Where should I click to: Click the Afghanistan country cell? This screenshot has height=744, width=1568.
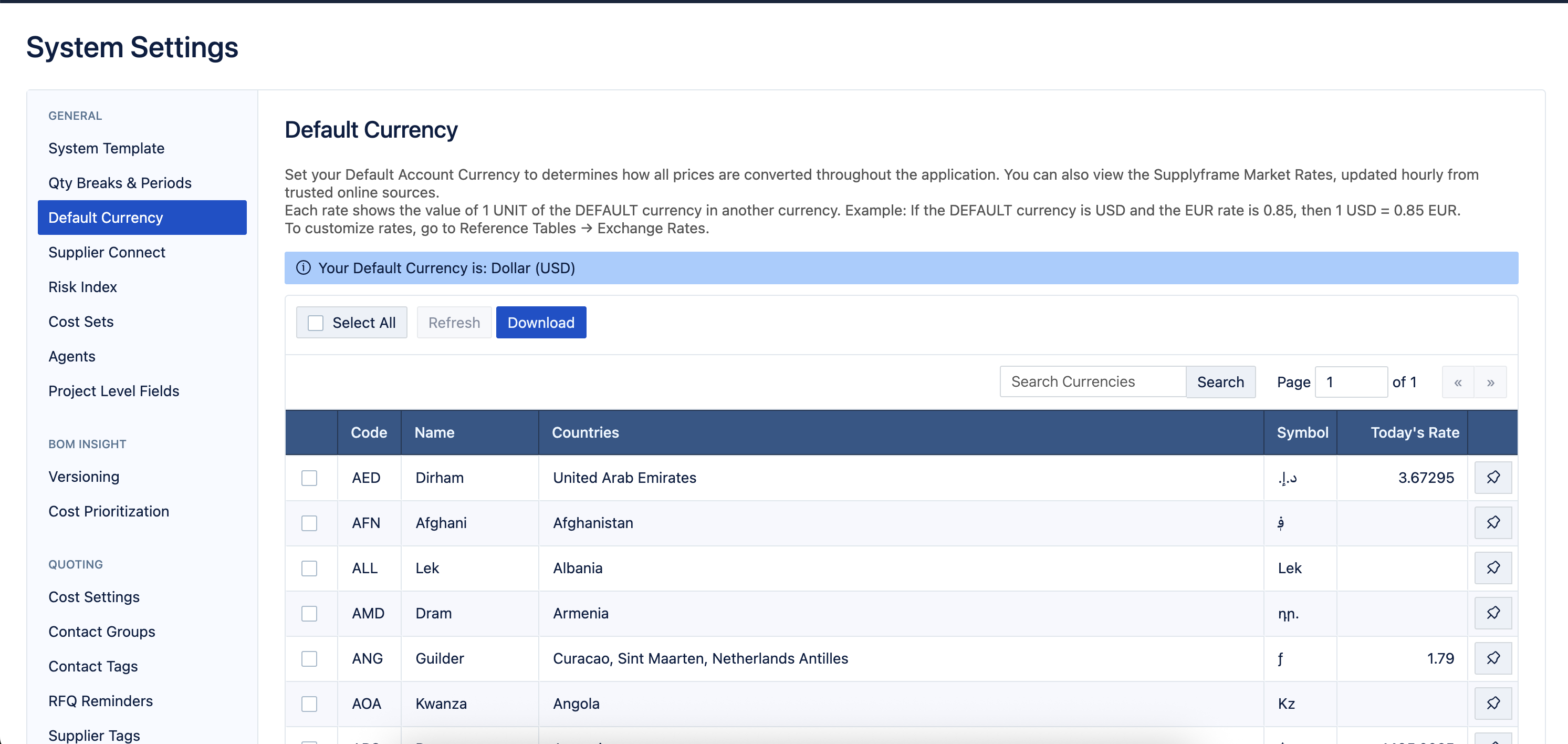(x=901, y=523)
